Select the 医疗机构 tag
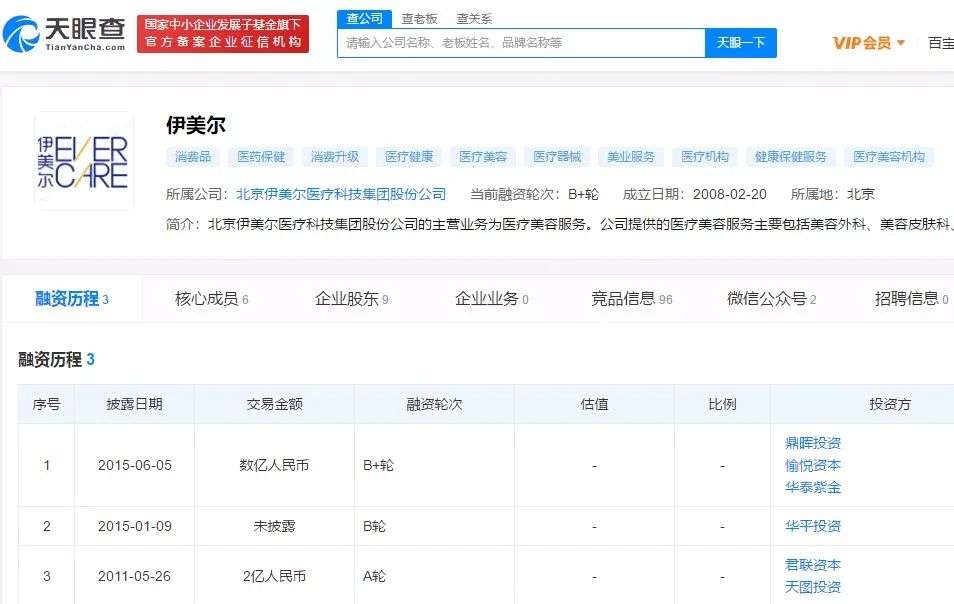 point(705,157)
